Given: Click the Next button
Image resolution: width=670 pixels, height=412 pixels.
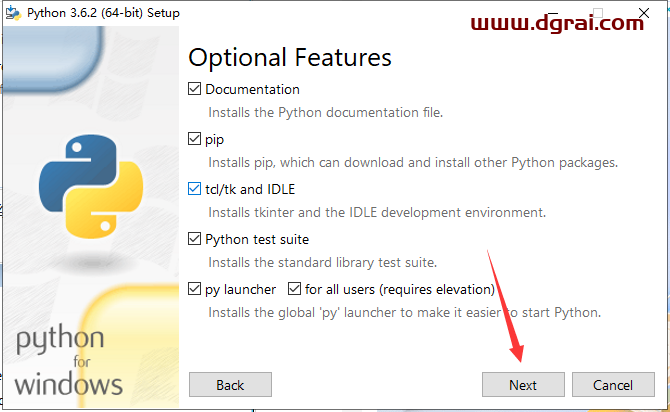Looking at the screenshot, I should [523, 385].
